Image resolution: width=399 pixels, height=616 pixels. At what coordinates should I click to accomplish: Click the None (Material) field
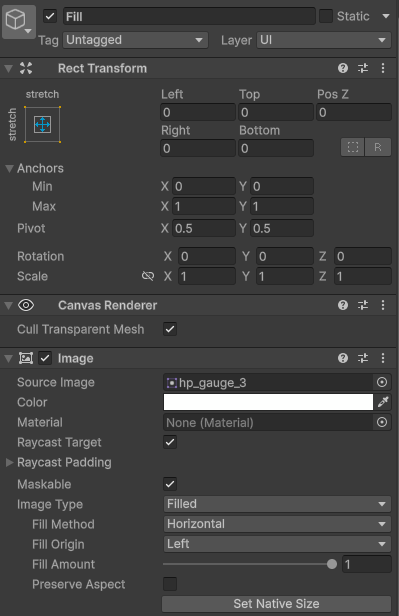click(x=268, y=423)
